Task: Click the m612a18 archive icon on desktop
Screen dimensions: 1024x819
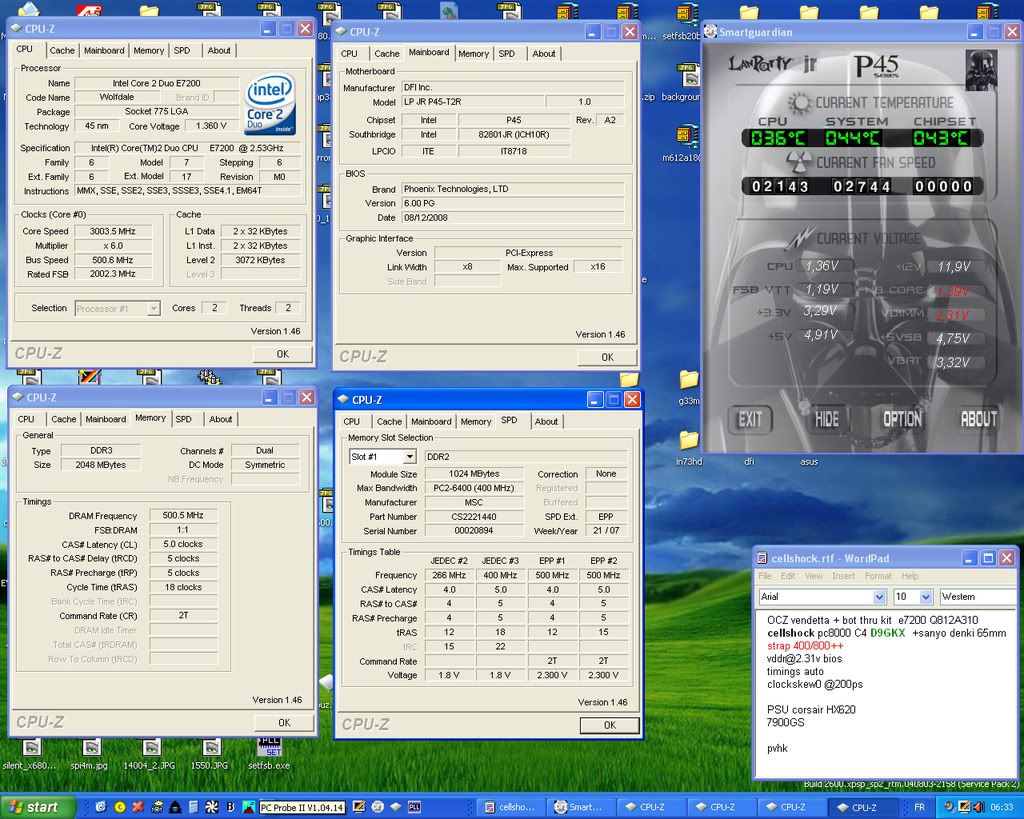Action: point(686,136)
